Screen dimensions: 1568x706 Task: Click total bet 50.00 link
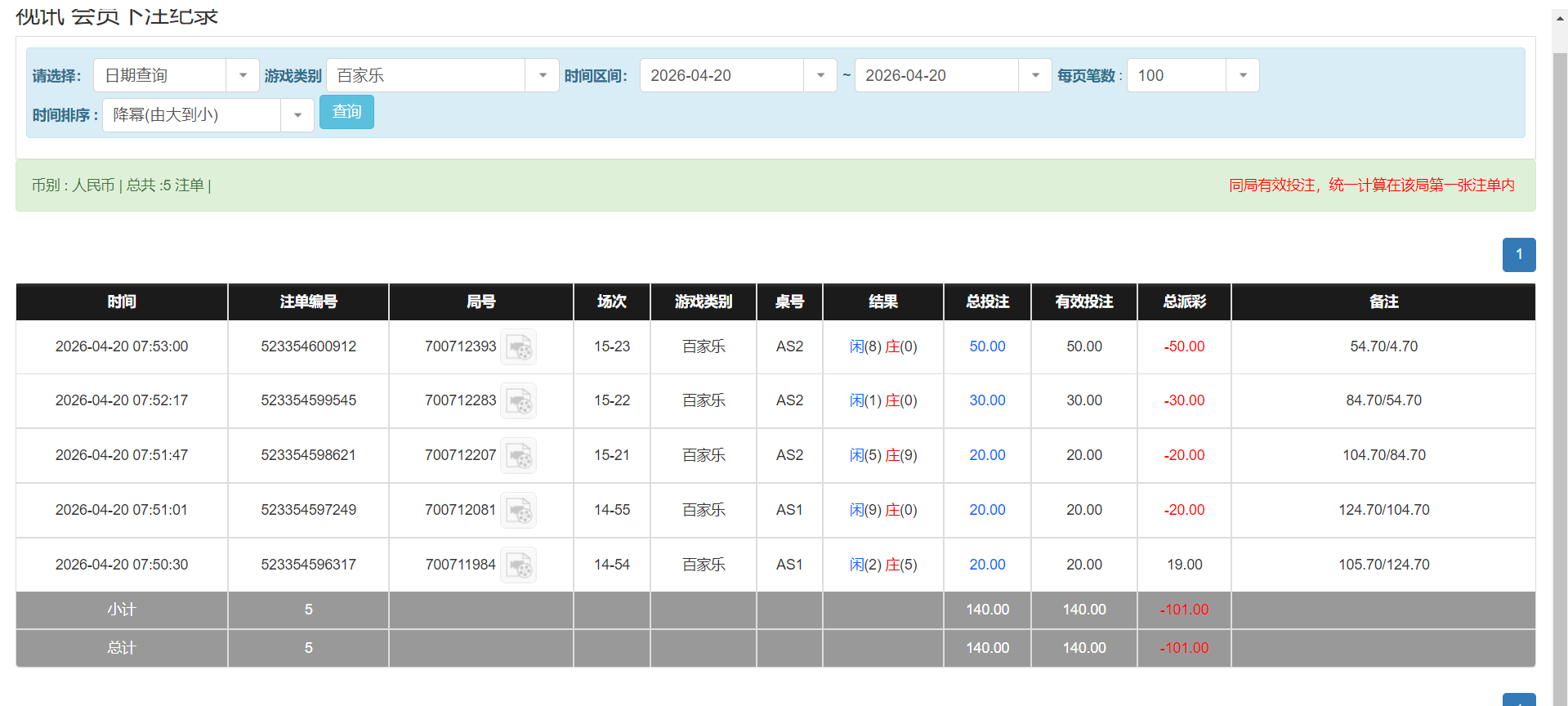pos(987,346)
